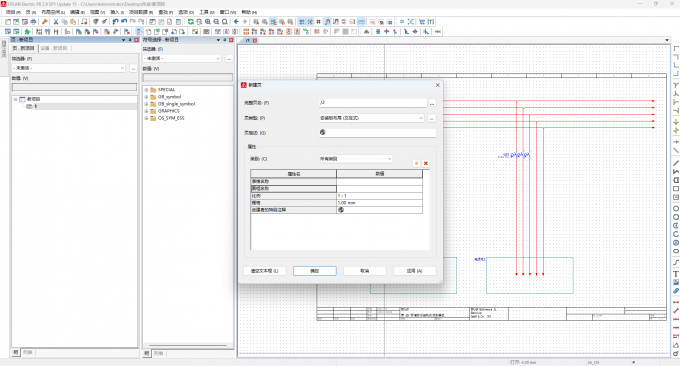Open the 编辑 (E) menu
Viewport: 680px width, 366px height.
(77, 12)
